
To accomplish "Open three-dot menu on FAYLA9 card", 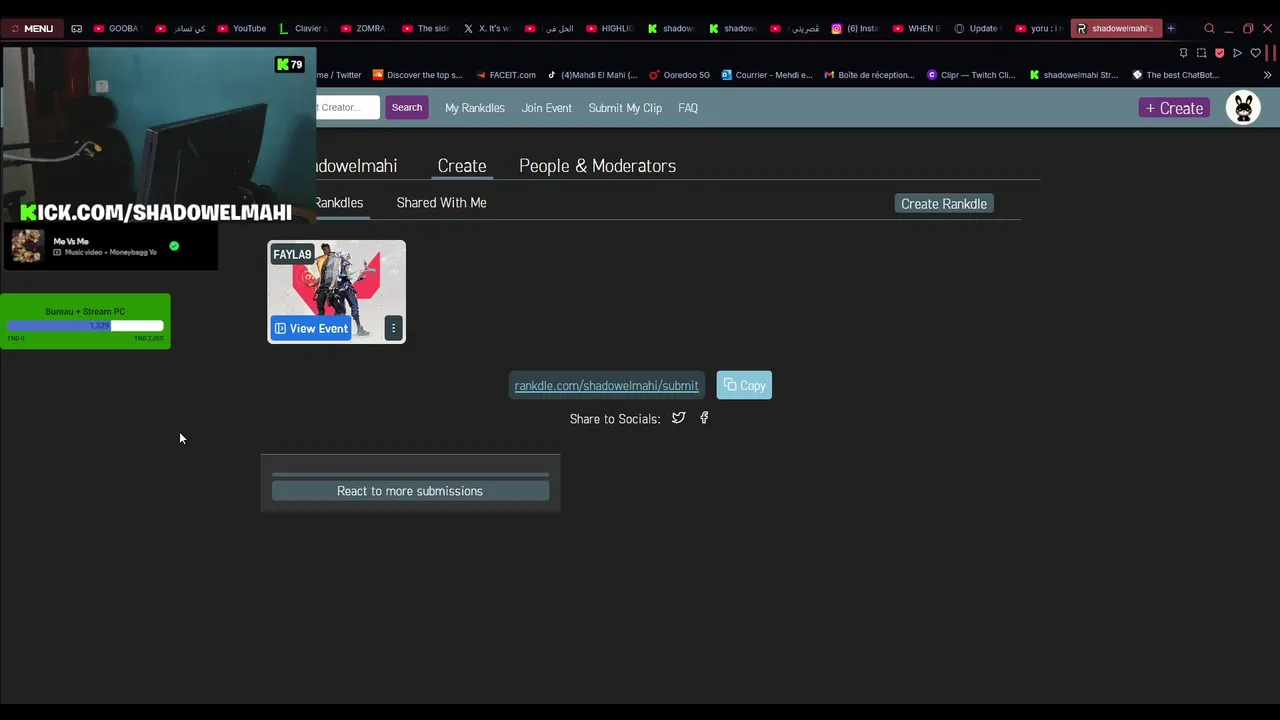I will (393, 328).
